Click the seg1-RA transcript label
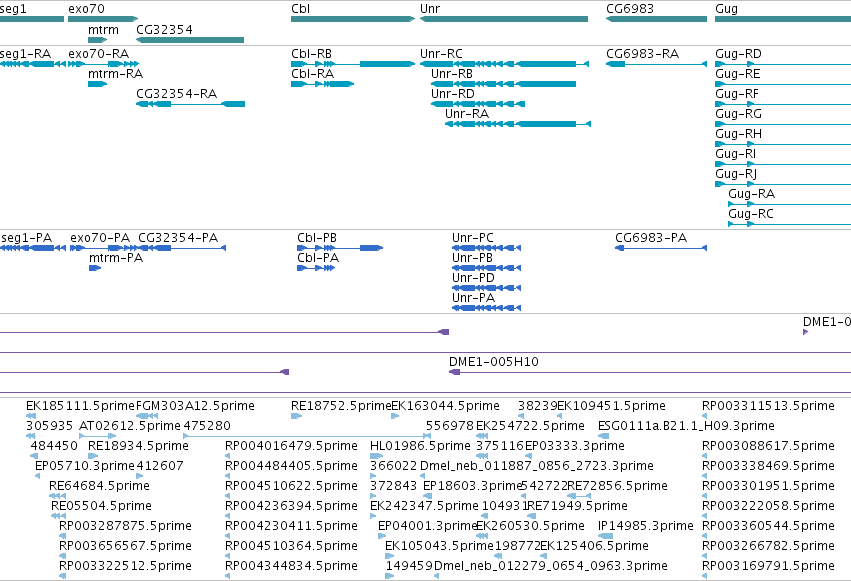This screenshot has height=581, width=851. [26, 54]
